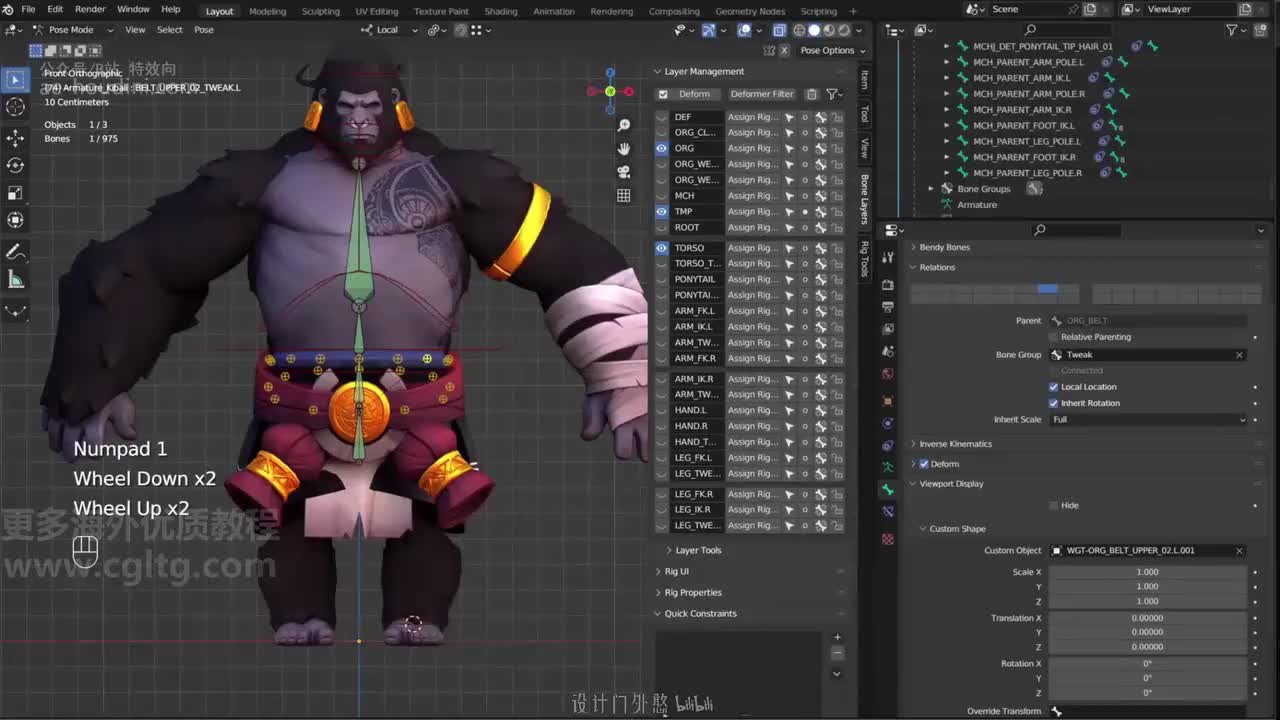1280x720 pixels.
Task: Open the Object Data armature properties tab
Action: [887, 467]
